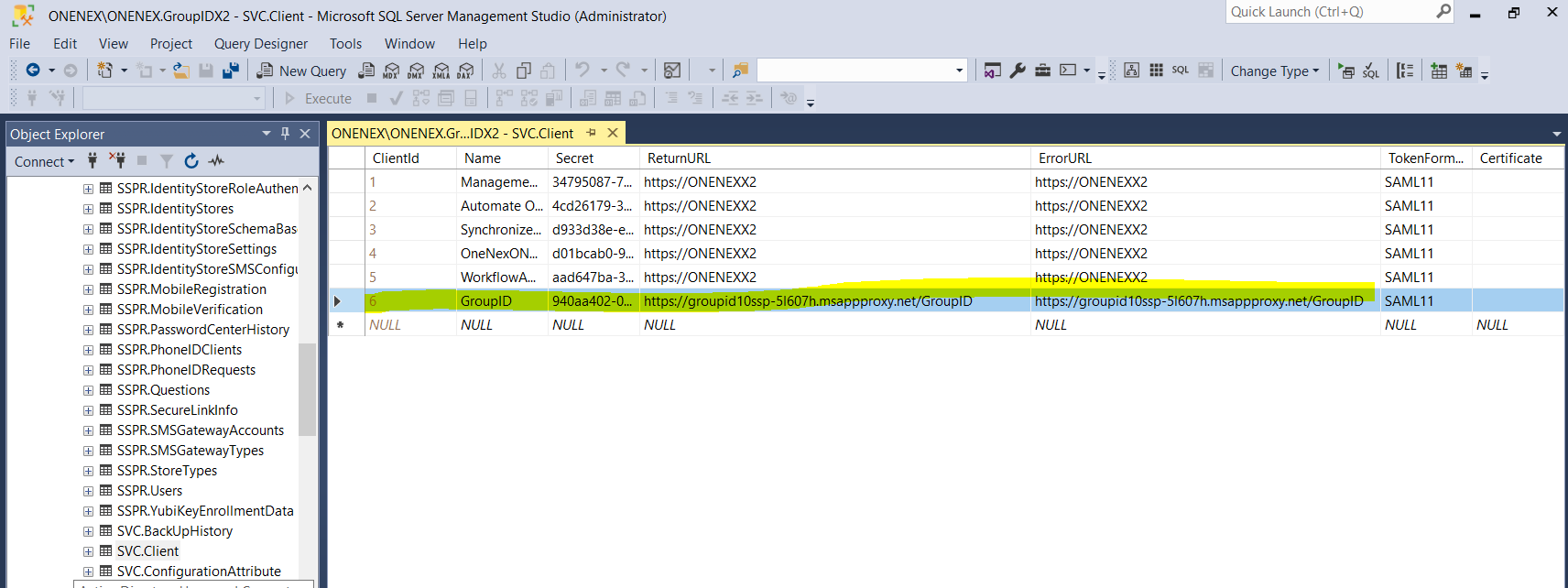This screenshot has width=1568, height=588.
Task: Select the SSPR.StoreTypes table
Action: [x=167, y=471]
